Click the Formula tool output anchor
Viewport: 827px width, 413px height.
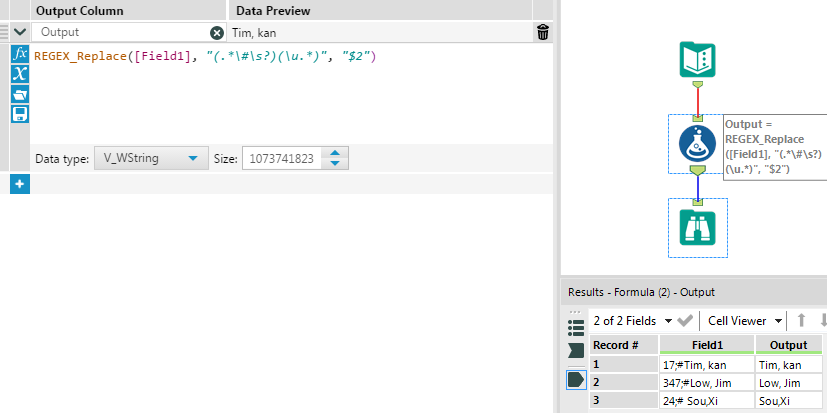(697, 170)
